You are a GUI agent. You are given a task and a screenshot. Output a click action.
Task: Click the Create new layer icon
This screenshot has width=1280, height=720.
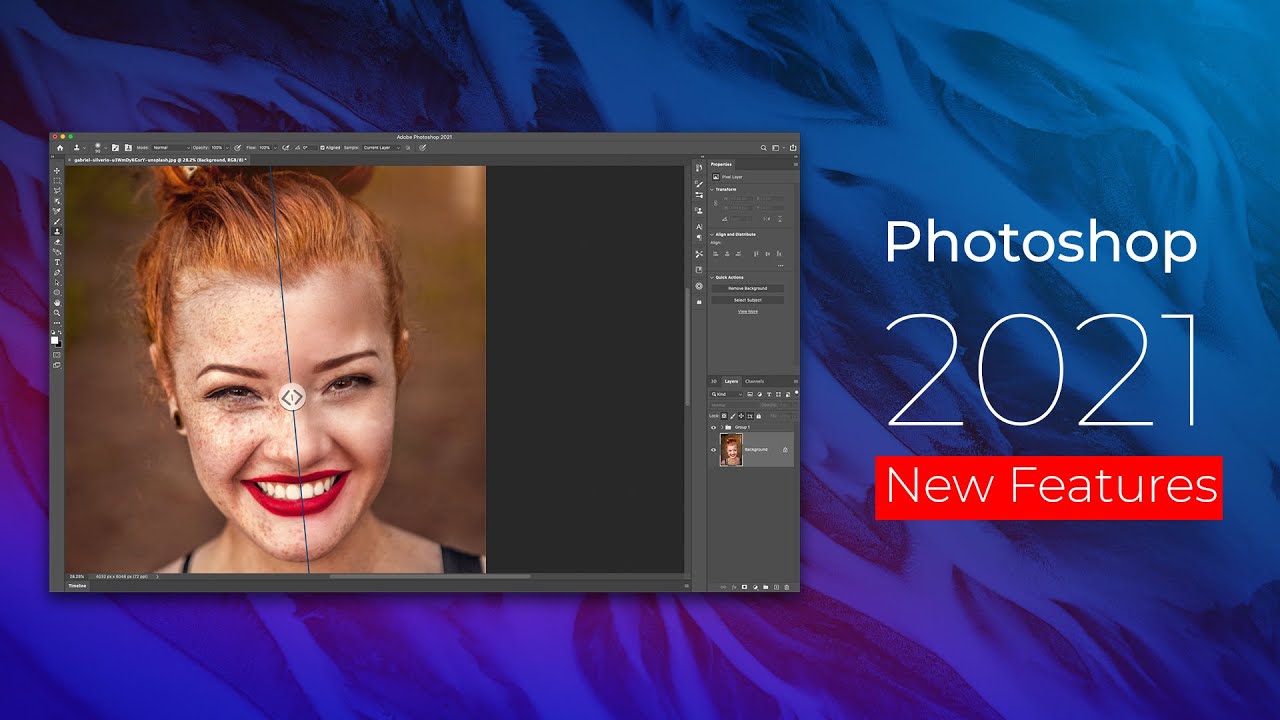pos(777,587)
